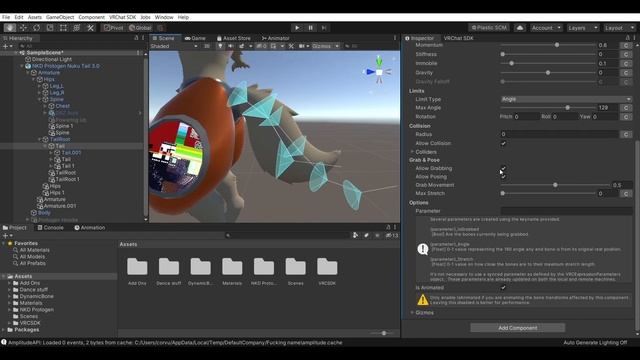Adjust the project icon size slider
Screen dimensions: 640x360
[x=384, y=333]
